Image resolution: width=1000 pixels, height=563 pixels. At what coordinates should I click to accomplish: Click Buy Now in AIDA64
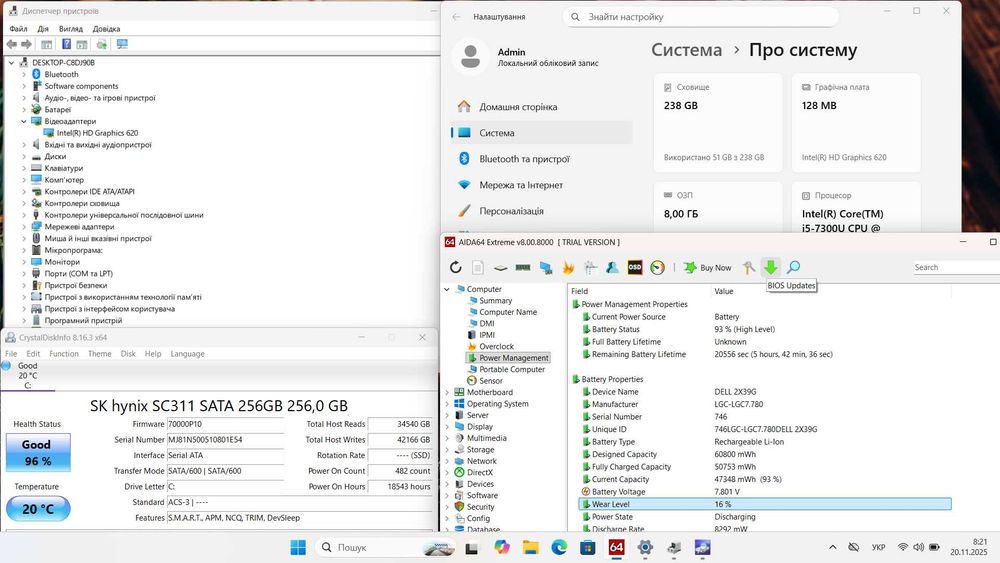point(708,268)
